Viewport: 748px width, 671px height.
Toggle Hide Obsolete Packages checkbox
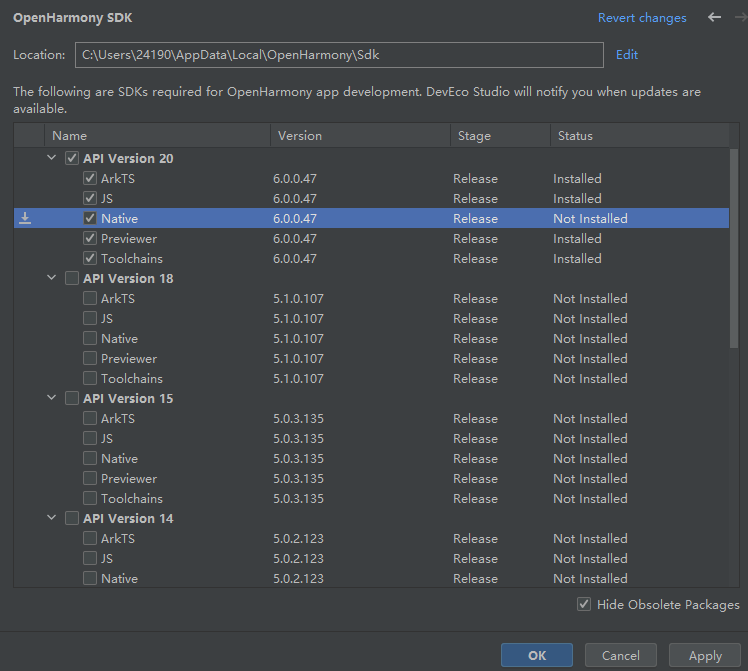click(x=584, y=605)
